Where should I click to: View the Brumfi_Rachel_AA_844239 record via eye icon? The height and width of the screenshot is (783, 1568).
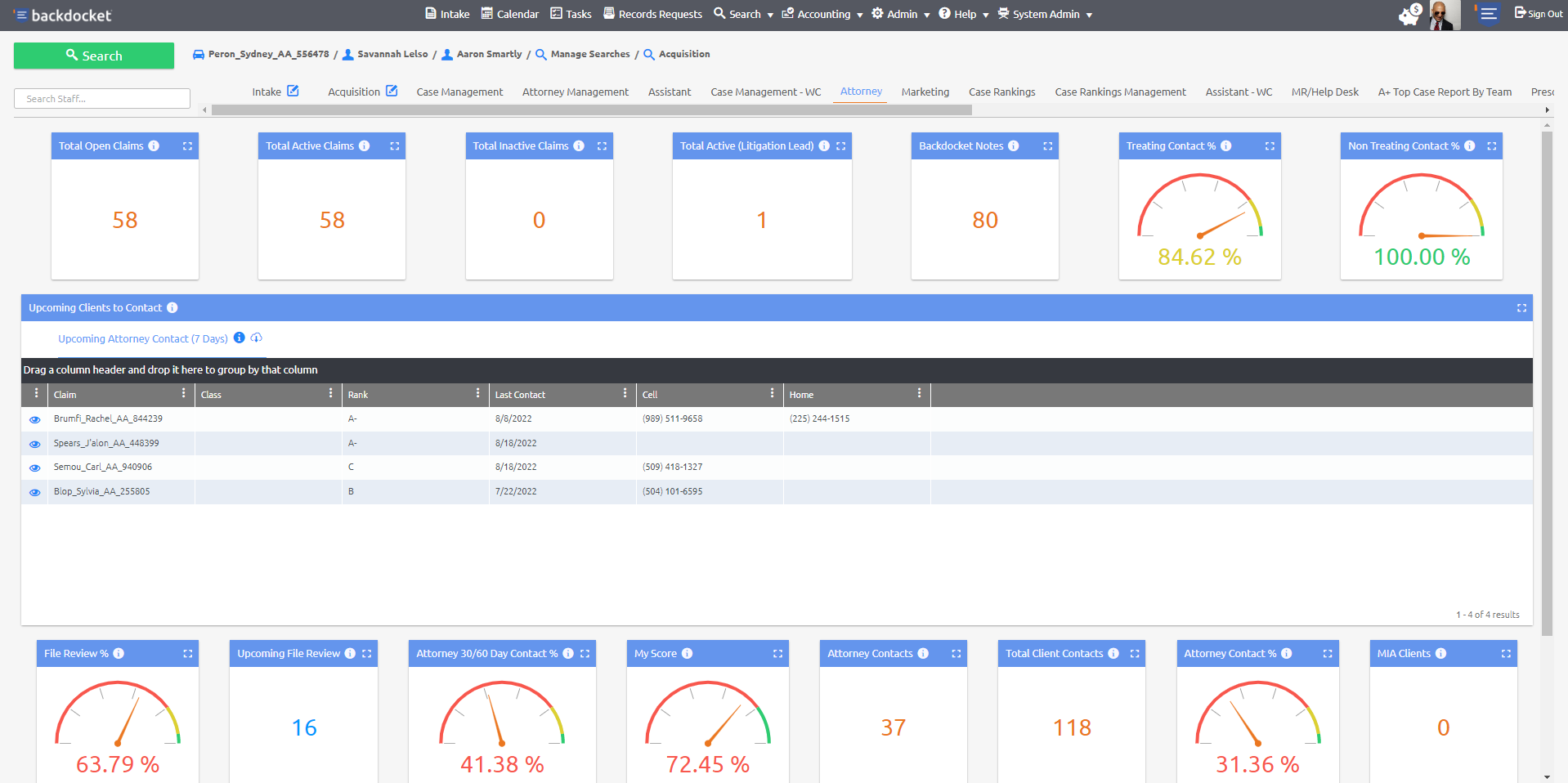click(x=34, y=419)
